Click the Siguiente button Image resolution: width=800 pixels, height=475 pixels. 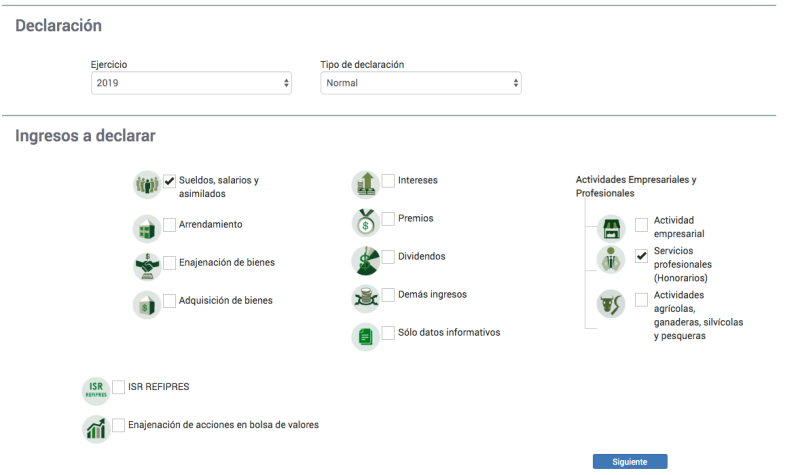tap(630, 462)
